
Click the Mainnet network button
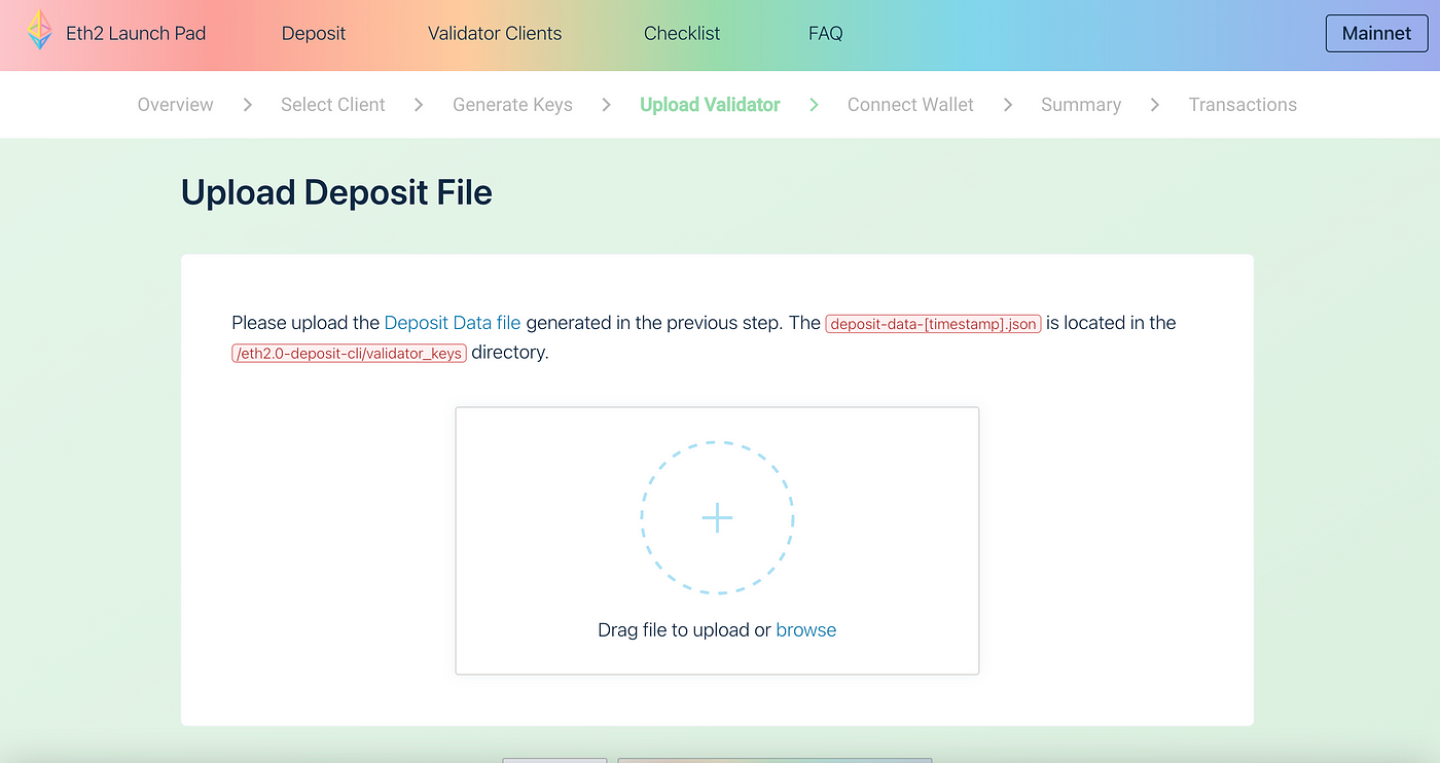[1376, 33]
